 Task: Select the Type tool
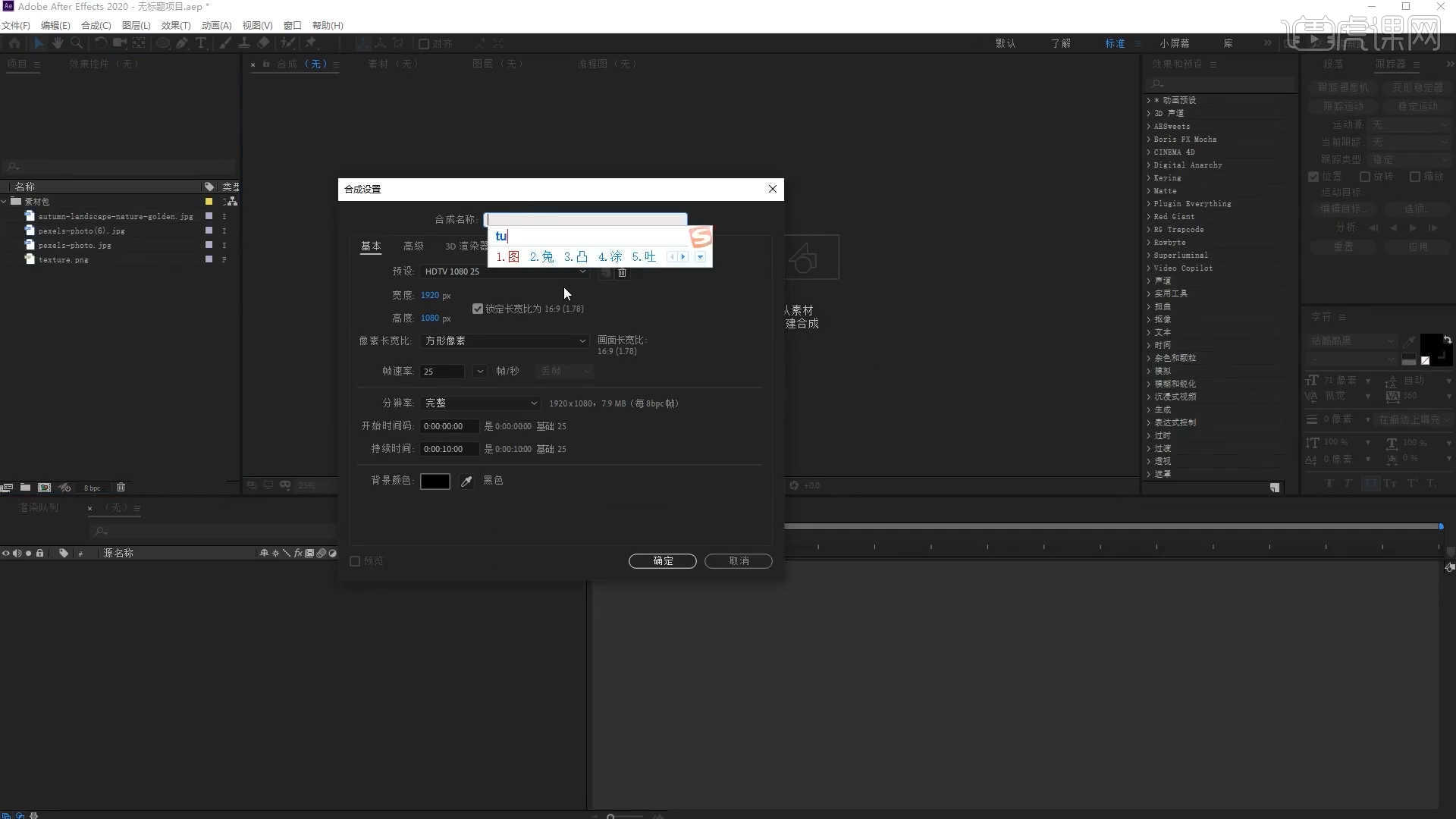201,43
